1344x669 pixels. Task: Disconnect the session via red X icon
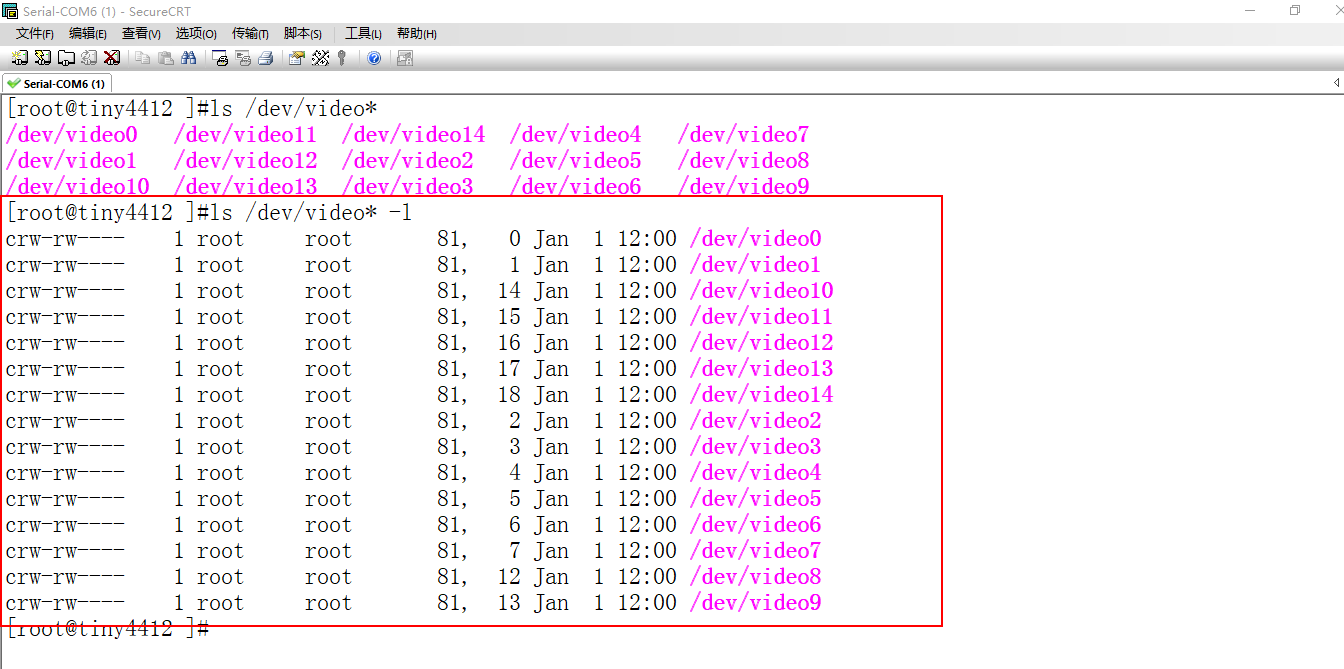pos(112,58)
